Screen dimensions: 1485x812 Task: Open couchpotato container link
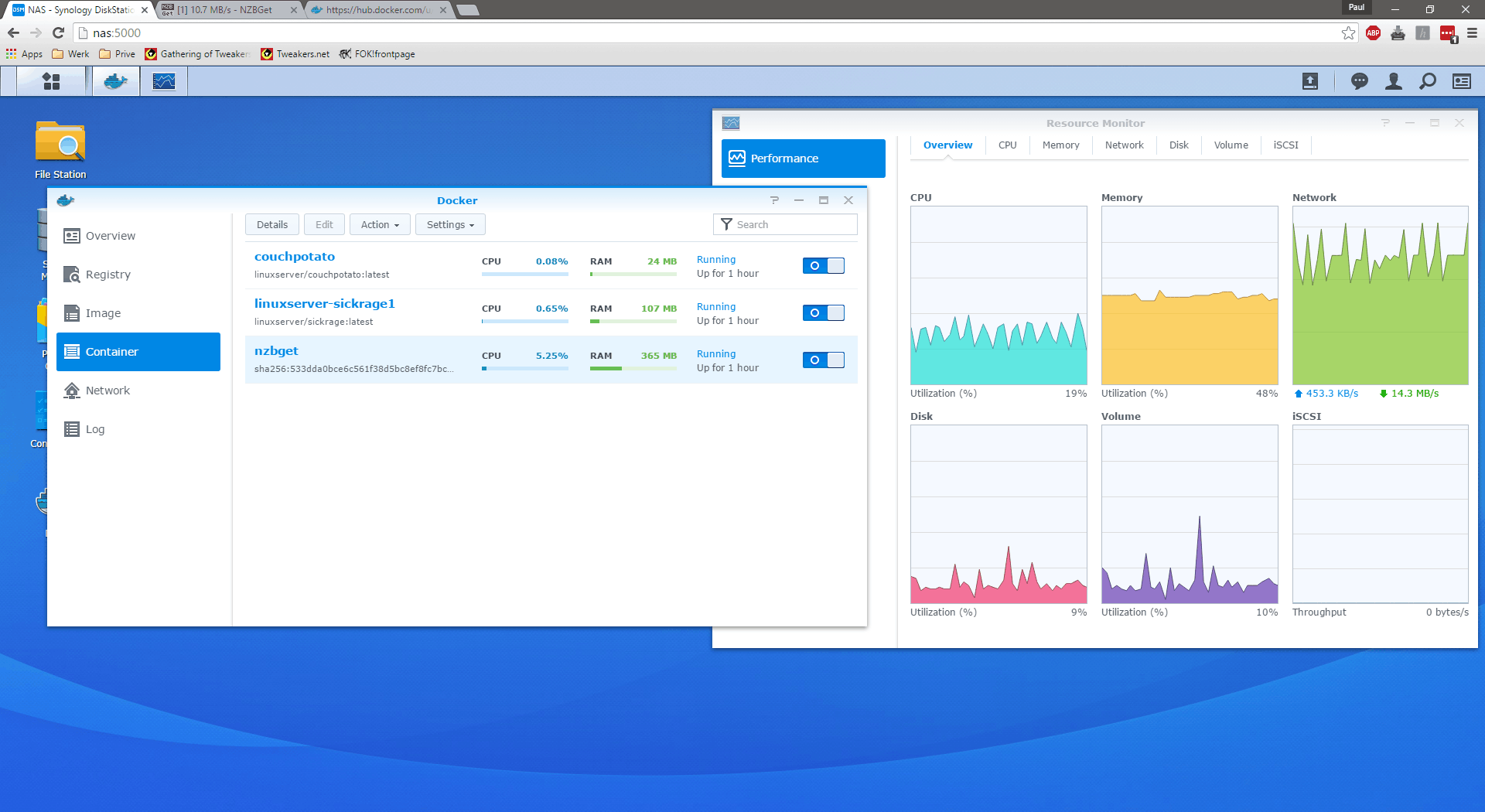coord(295,257)
